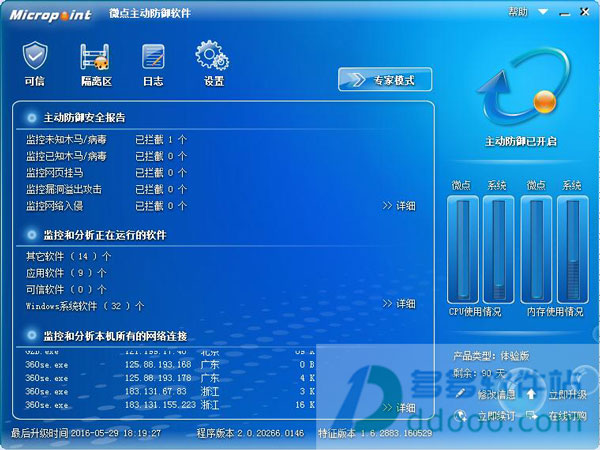The image size is (600, 450).
Task: Select connection row with IP 183.131.155.223
Action: (170, 405)
